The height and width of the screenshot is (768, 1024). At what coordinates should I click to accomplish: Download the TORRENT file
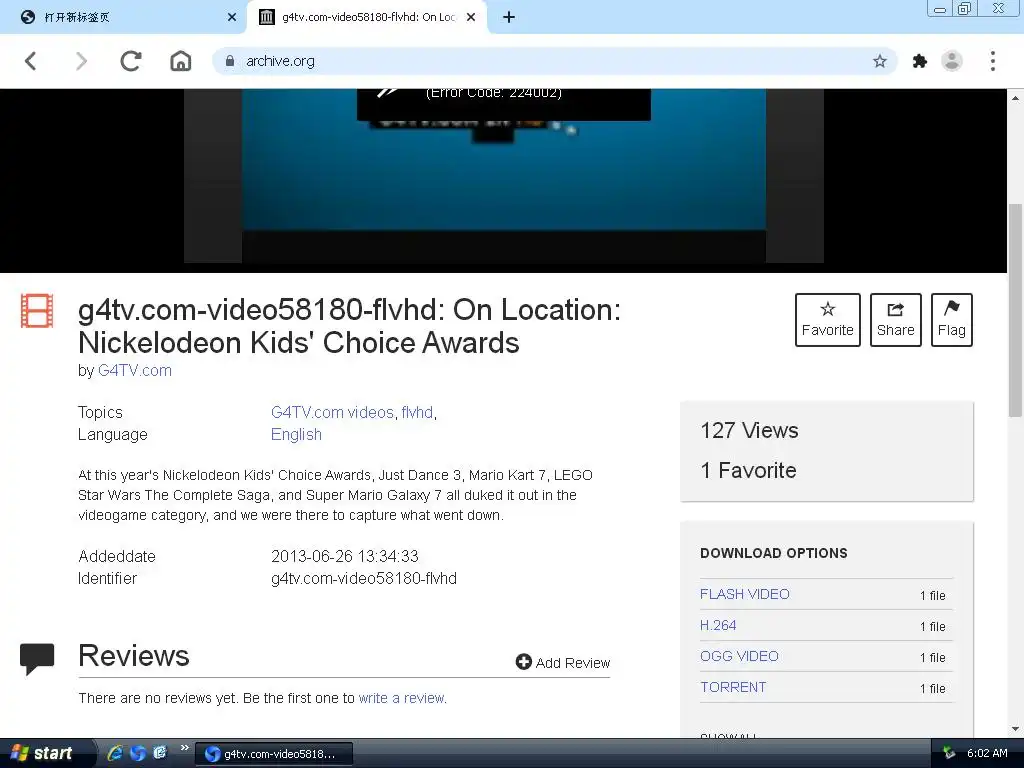(733, 687)
